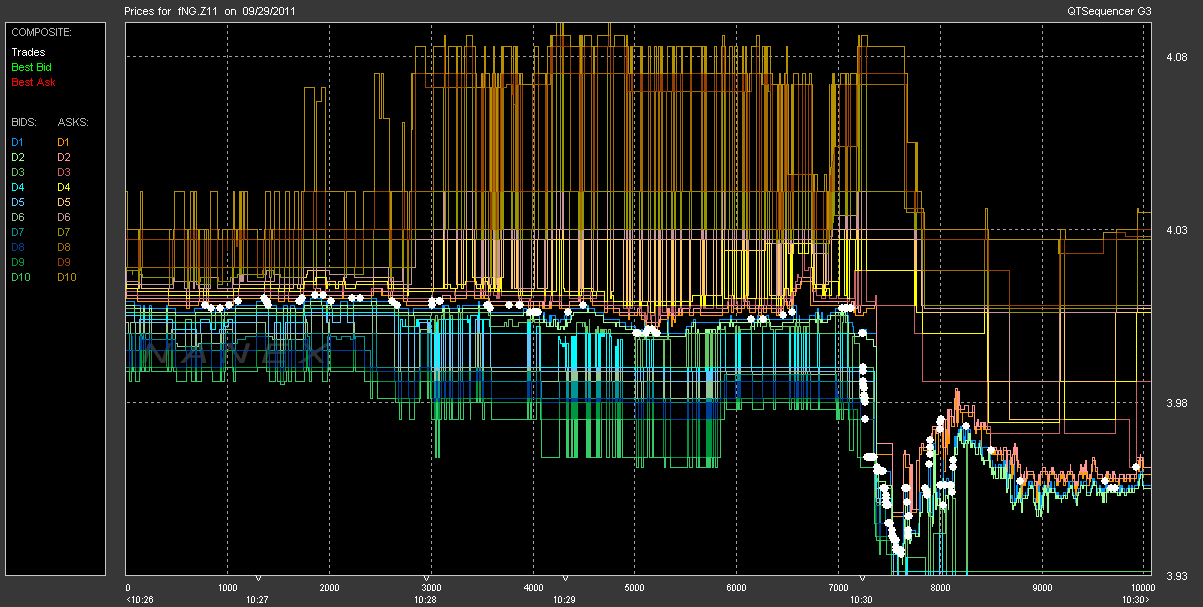This screenshot has height=607, width=1203.
Task: Select the 'ASKS:' column heading
Action: click(x=72, y=122)
